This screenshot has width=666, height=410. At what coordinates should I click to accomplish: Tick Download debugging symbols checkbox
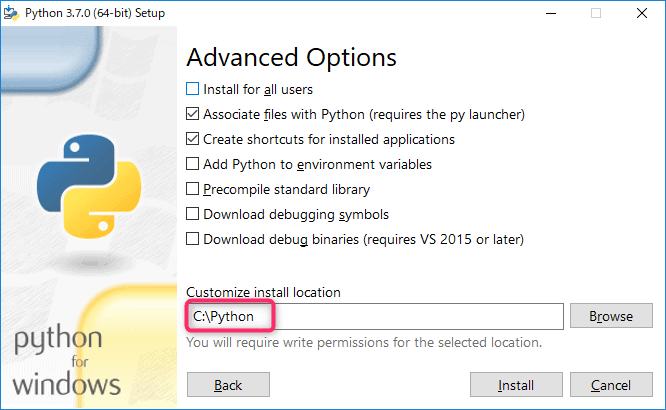[193, 214]
